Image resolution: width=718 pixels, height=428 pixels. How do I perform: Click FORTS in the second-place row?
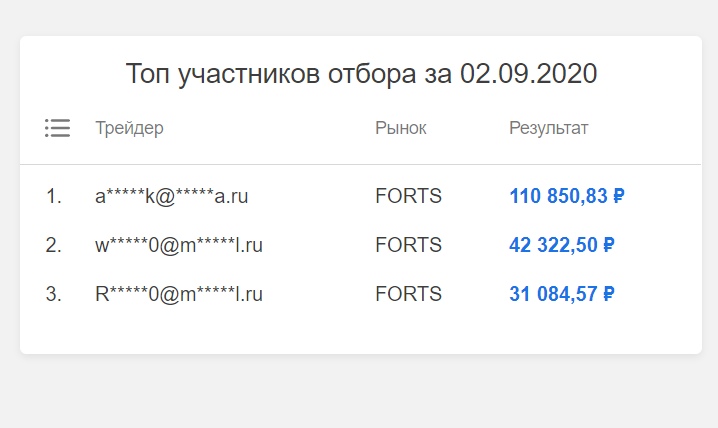(x=408, y=245)
